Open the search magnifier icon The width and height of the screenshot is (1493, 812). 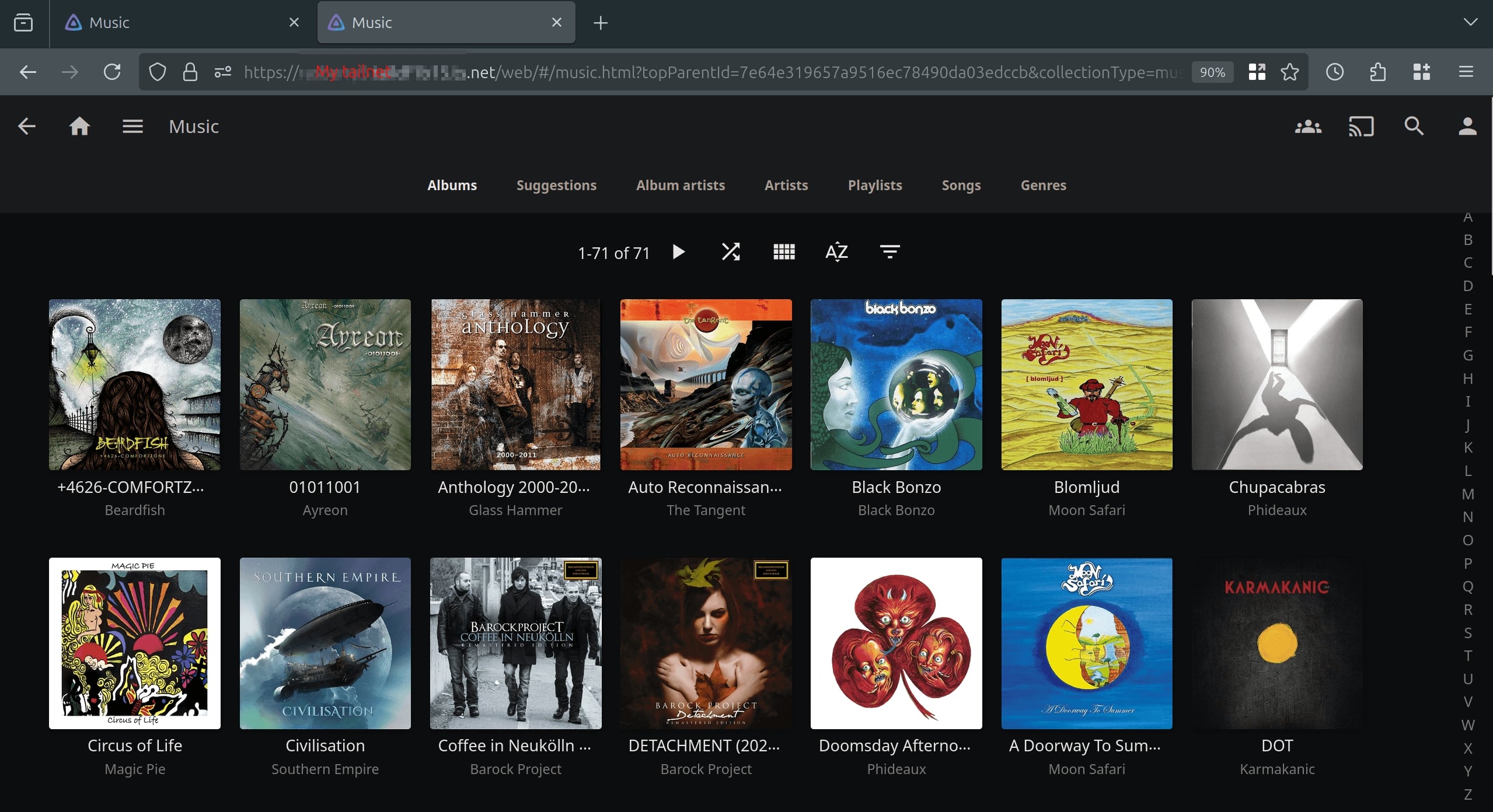click(x=1414, y=126)
